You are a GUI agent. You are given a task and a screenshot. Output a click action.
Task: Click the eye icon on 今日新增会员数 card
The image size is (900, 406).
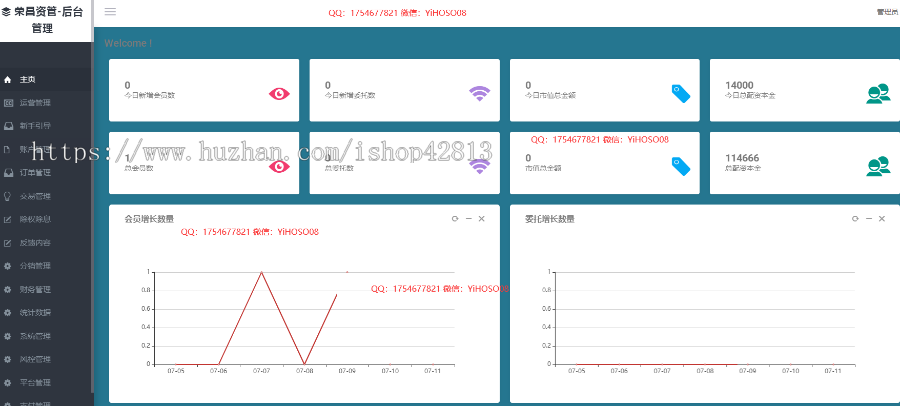279,94
